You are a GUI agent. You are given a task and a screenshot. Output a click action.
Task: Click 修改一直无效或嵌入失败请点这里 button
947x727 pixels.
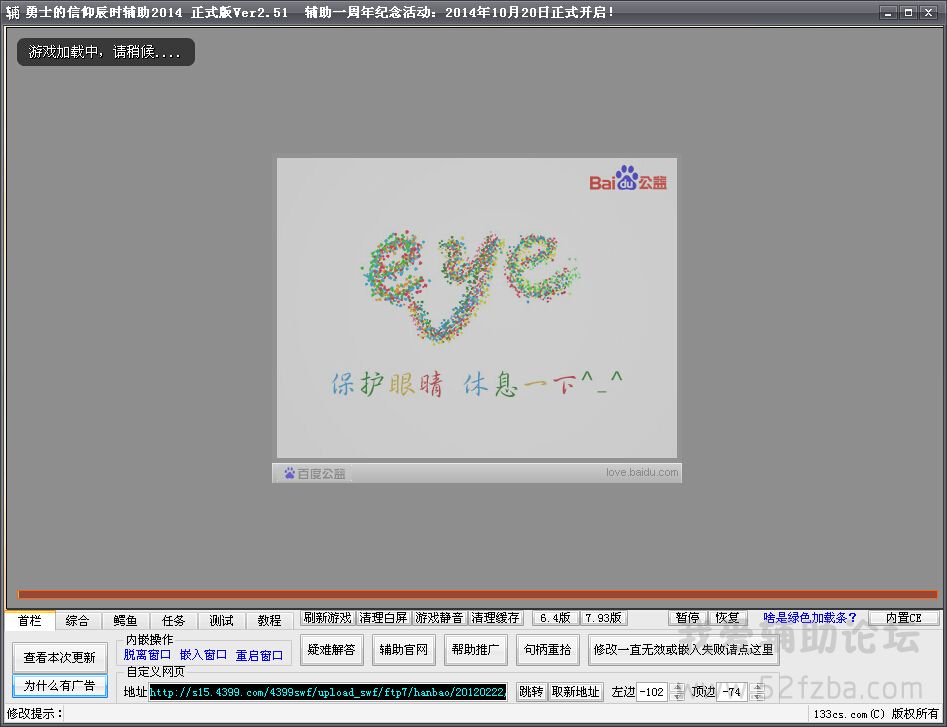[684, 650]
